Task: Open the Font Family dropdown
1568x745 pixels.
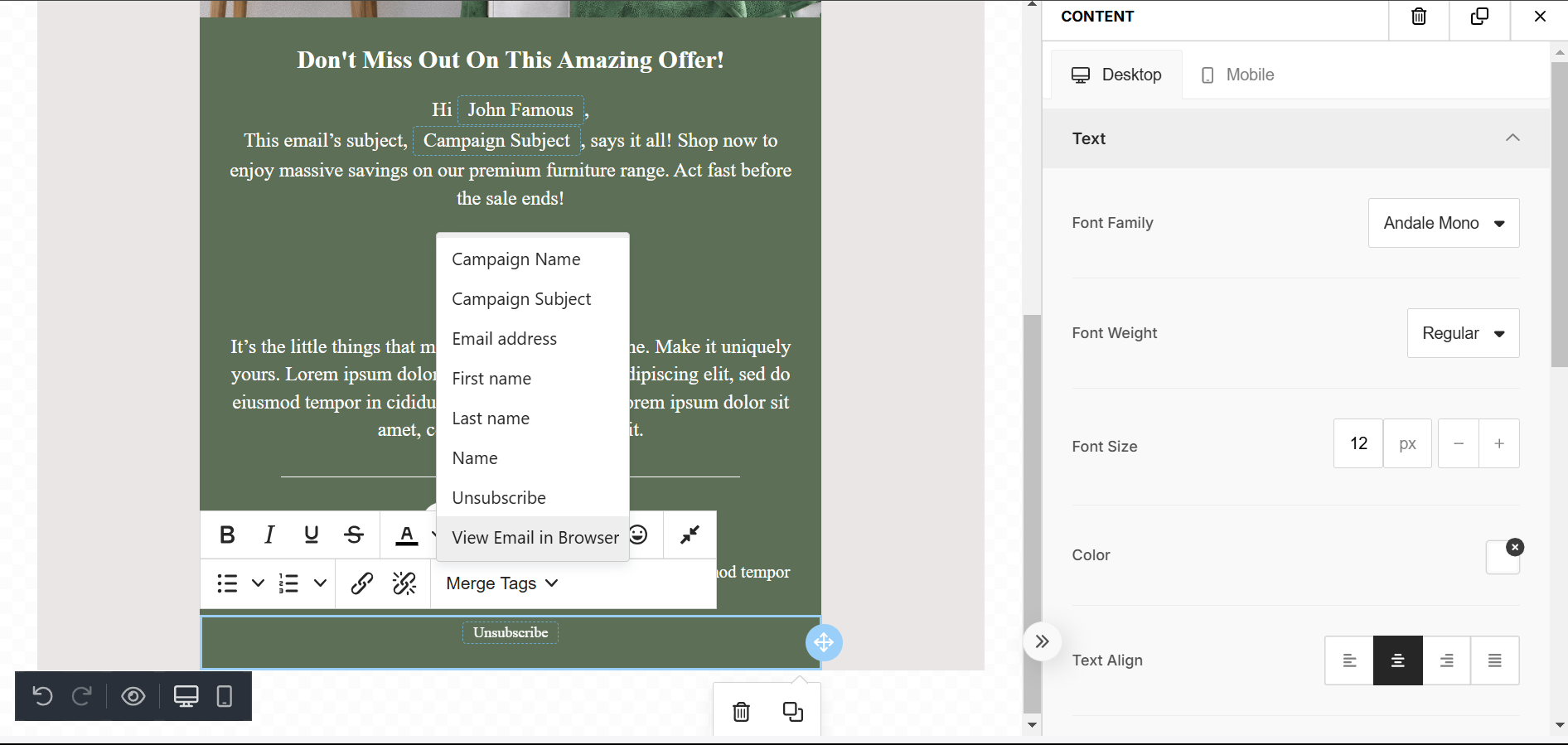Action: pos(1443,223)
